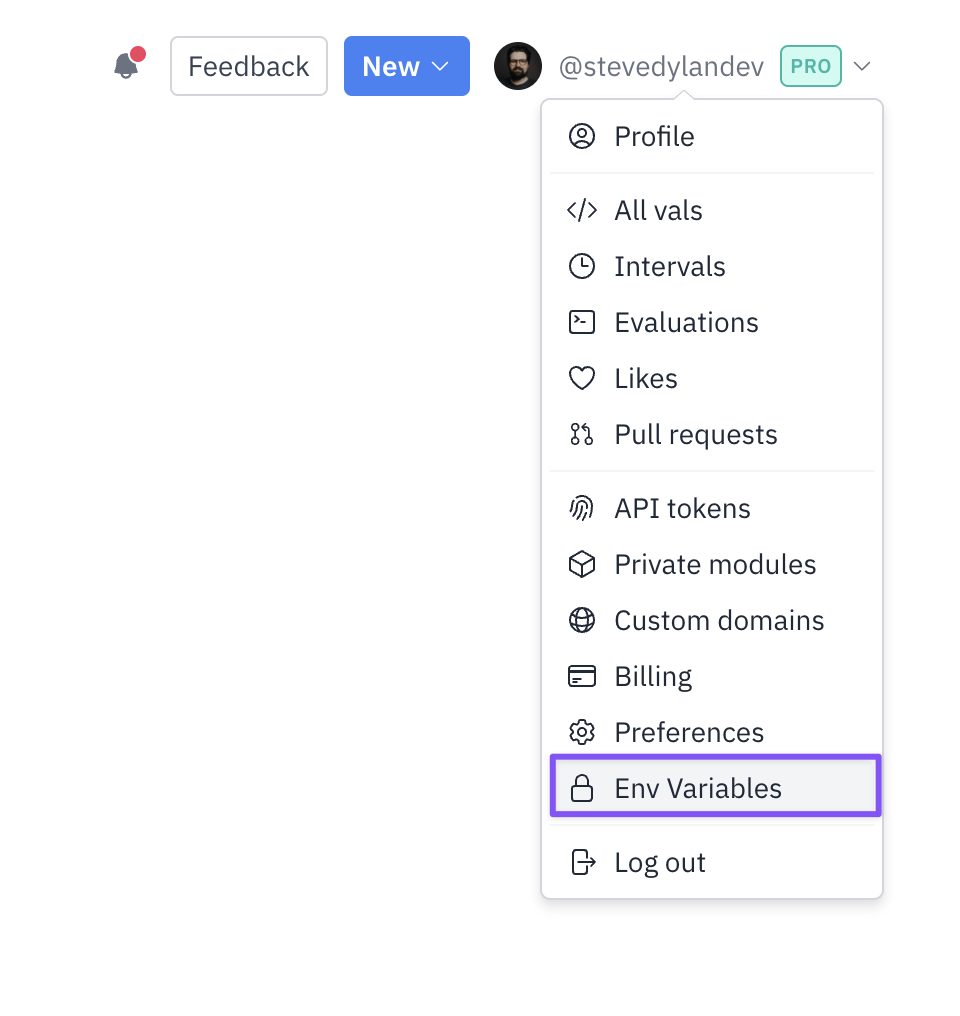The width and height of the screenshot is (960, 1016).
Task: Click the terminal icon beside Evaluations
Action: tap(581, 322)
